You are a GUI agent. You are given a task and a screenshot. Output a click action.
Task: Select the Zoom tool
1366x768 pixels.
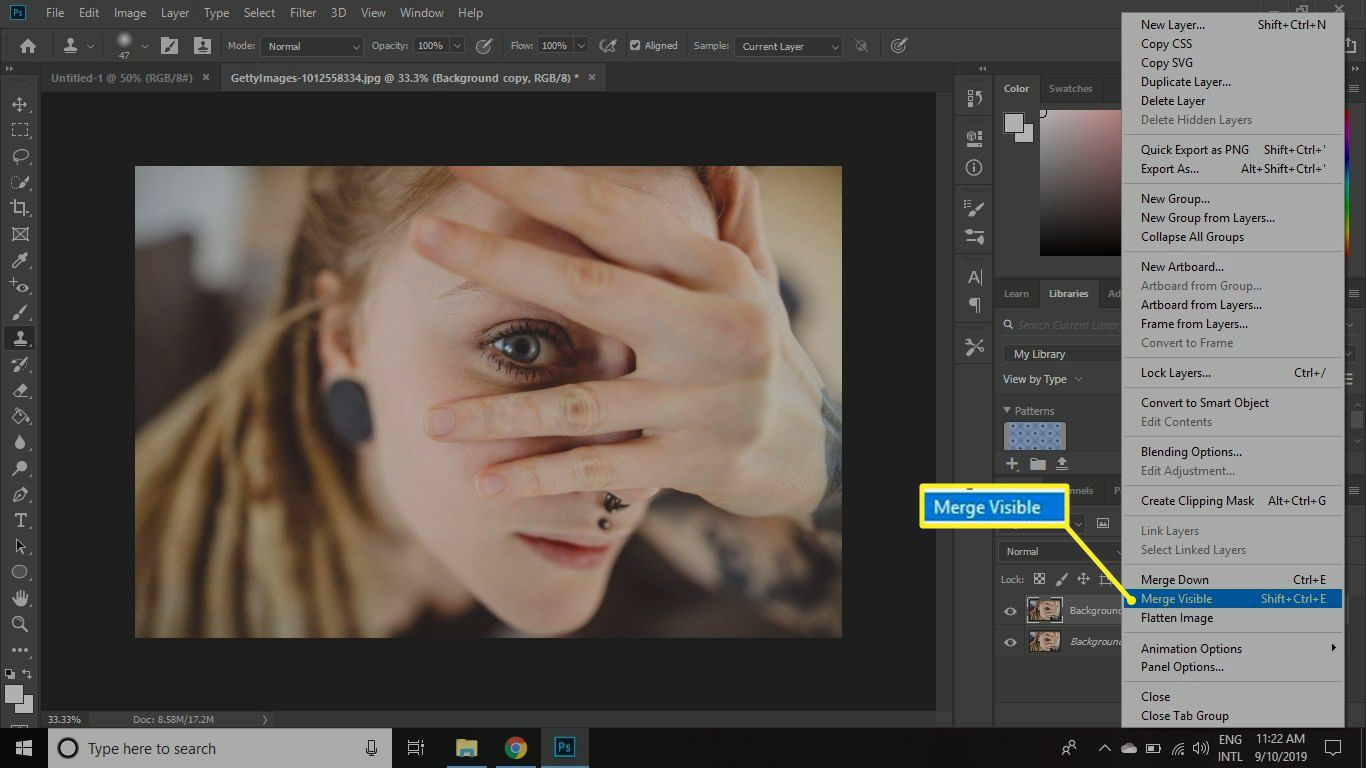click(20, 625)
